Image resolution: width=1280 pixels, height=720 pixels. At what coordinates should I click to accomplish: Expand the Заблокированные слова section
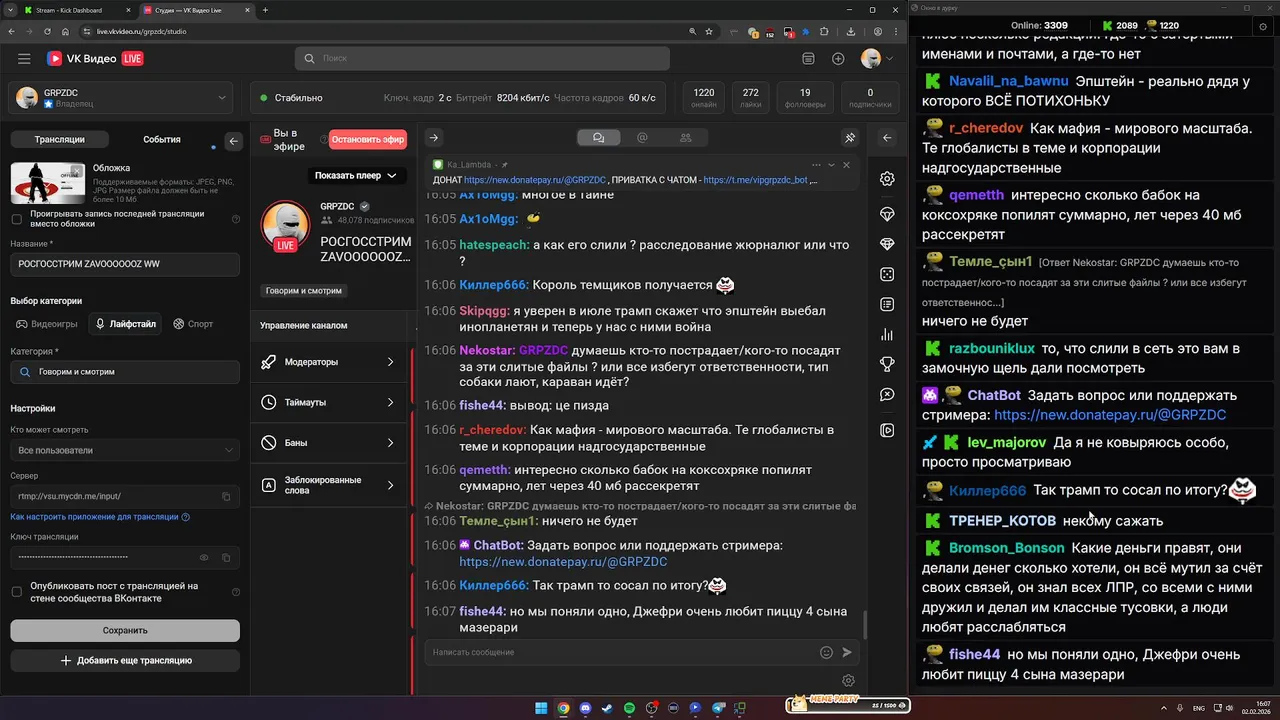[x=329, y=485]
